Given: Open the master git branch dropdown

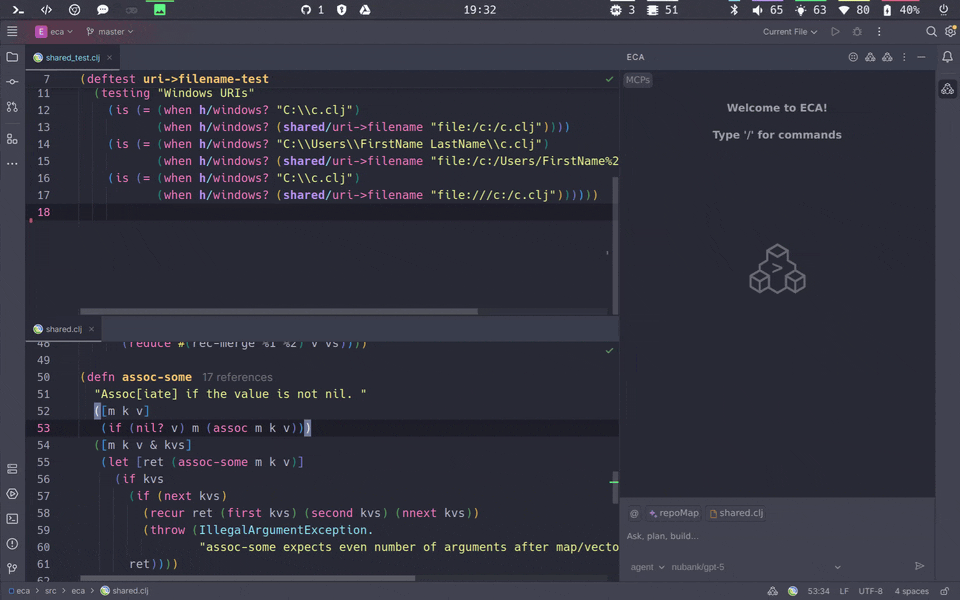Looking at the screenshot, I should coord(109,31).
